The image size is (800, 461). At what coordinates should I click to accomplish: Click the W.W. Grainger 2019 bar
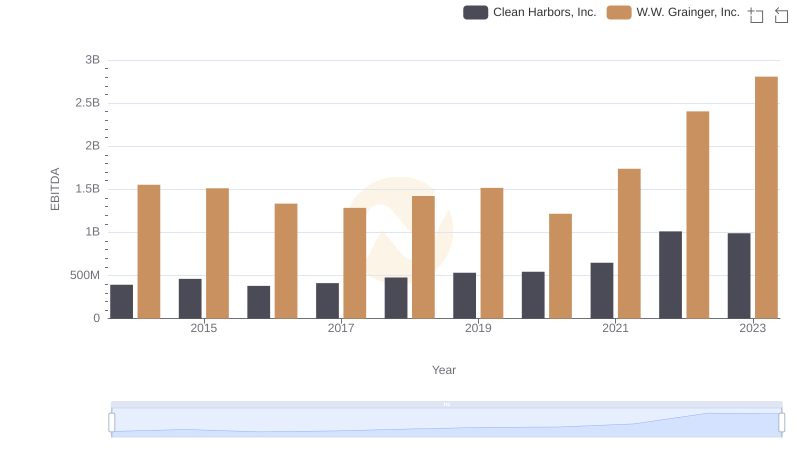(492, 253)
